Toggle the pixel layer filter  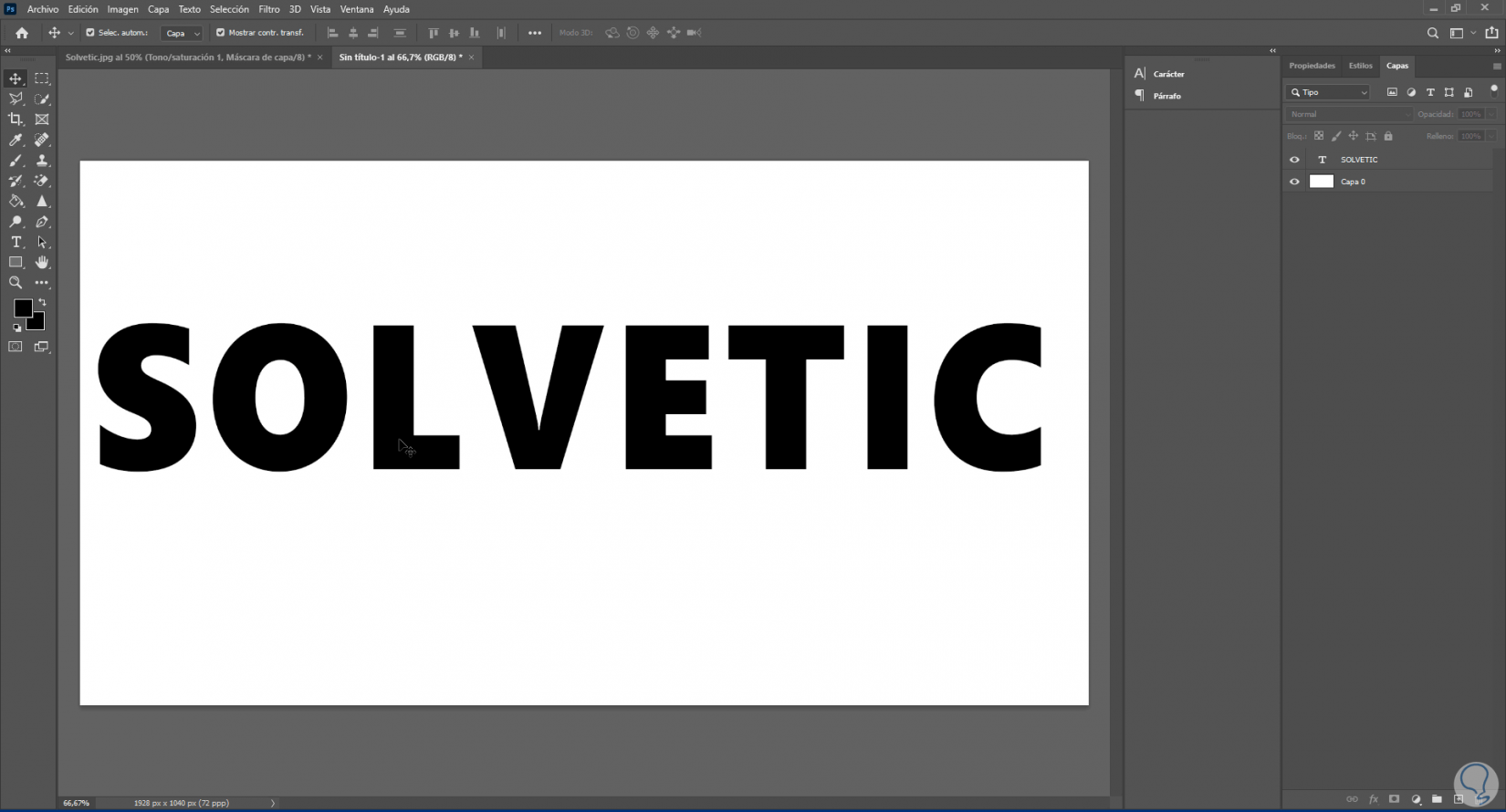tap(1392, 92)
